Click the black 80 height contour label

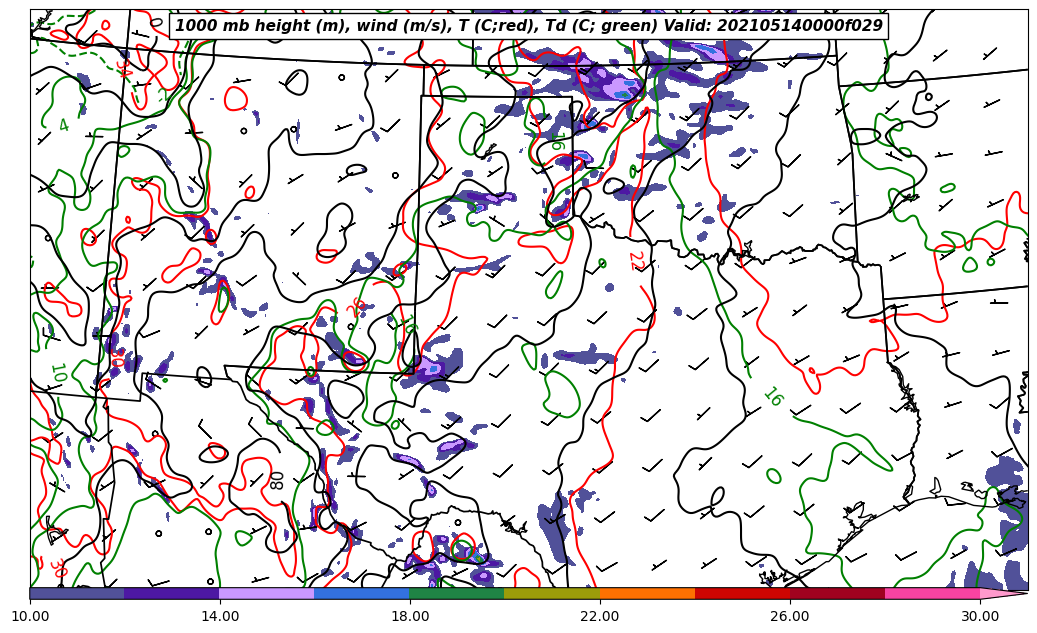[x=276, y=481]
